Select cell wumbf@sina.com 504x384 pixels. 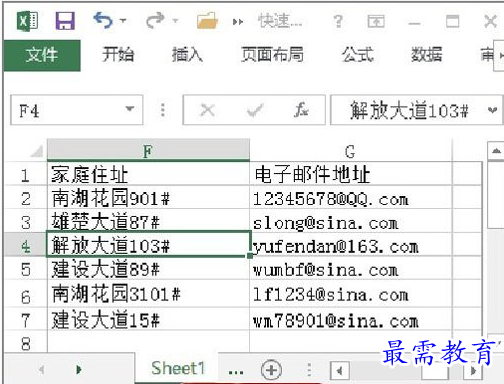(x=351, y=269)
